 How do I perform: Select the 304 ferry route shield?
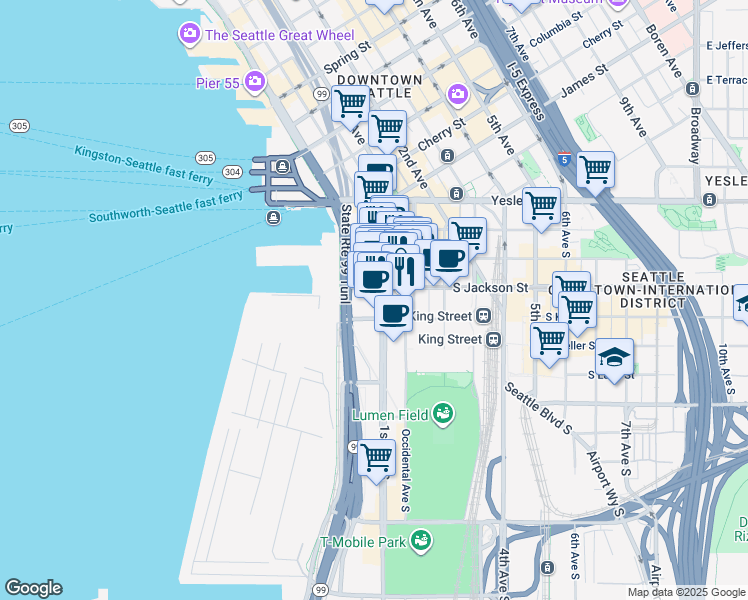tap(232, 172)
